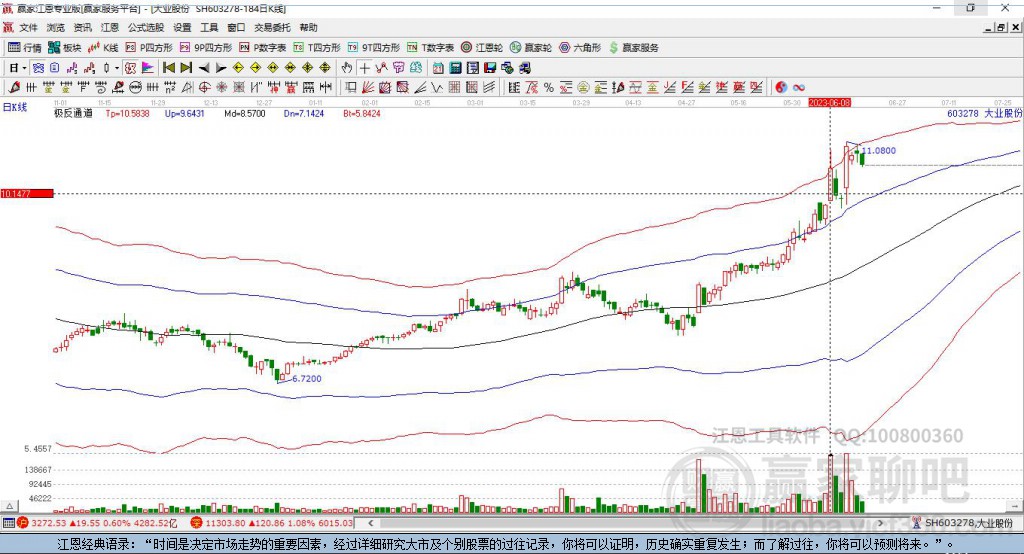Viewport: 1024px width, 554px height.
Task: Open the T数字表 tool
Action: click(430, 48)
